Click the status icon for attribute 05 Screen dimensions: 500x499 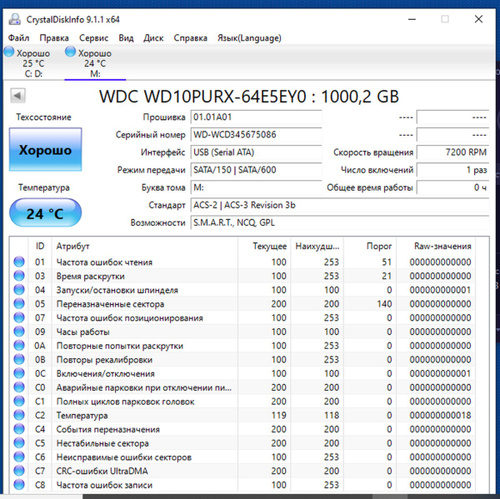19,304
